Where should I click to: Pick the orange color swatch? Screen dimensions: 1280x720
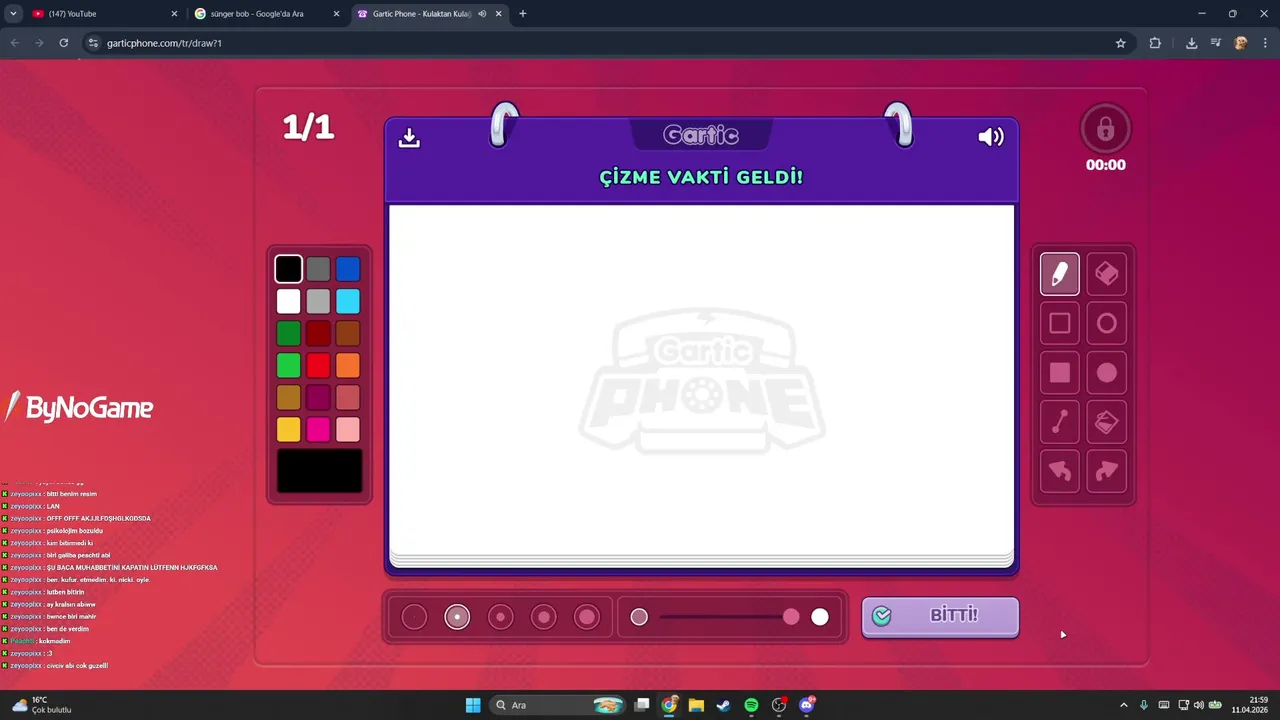point(348,365)
